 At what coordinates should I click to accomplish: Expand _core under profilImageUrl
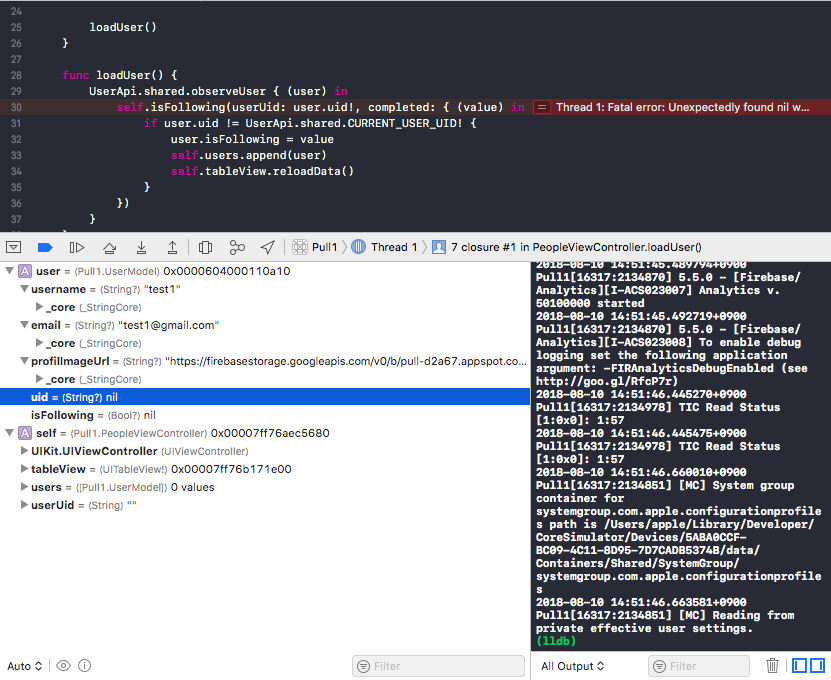(x=39, y=379)
